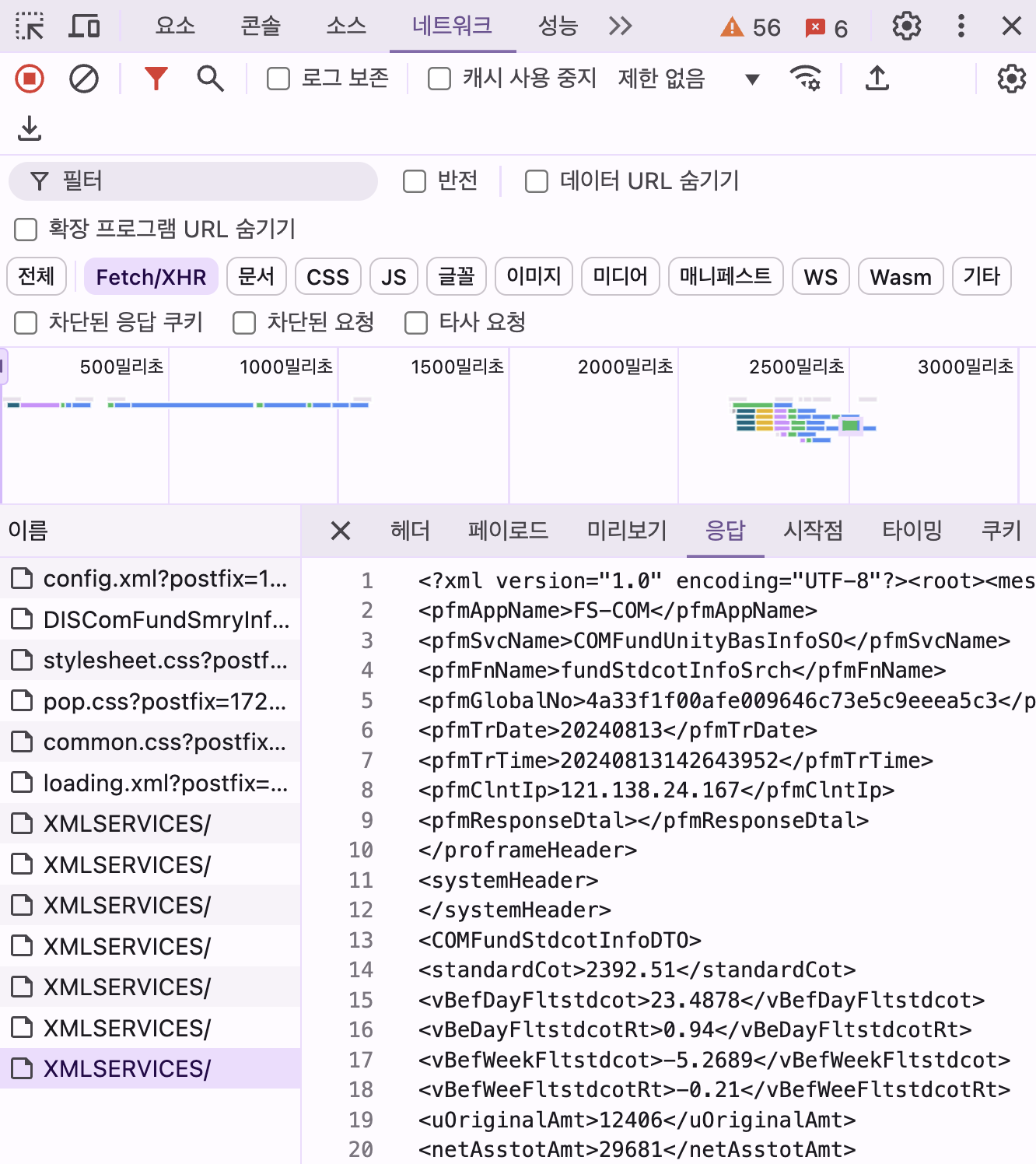Filter requests by JS
Image resolution: width=1036 pixels, height=1164 pixels.
[x=394, y=276]
